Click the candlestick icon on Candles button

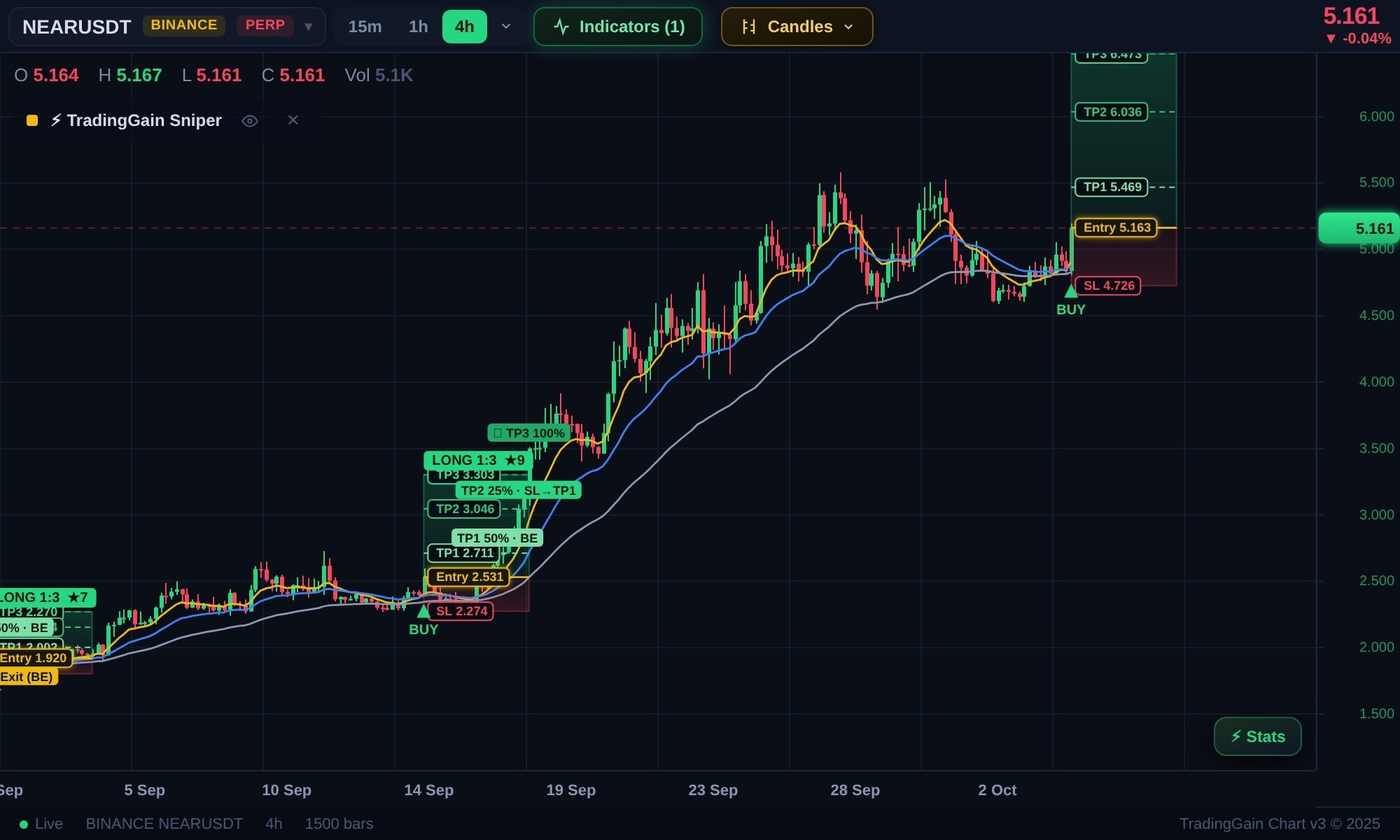pos(749,27)
